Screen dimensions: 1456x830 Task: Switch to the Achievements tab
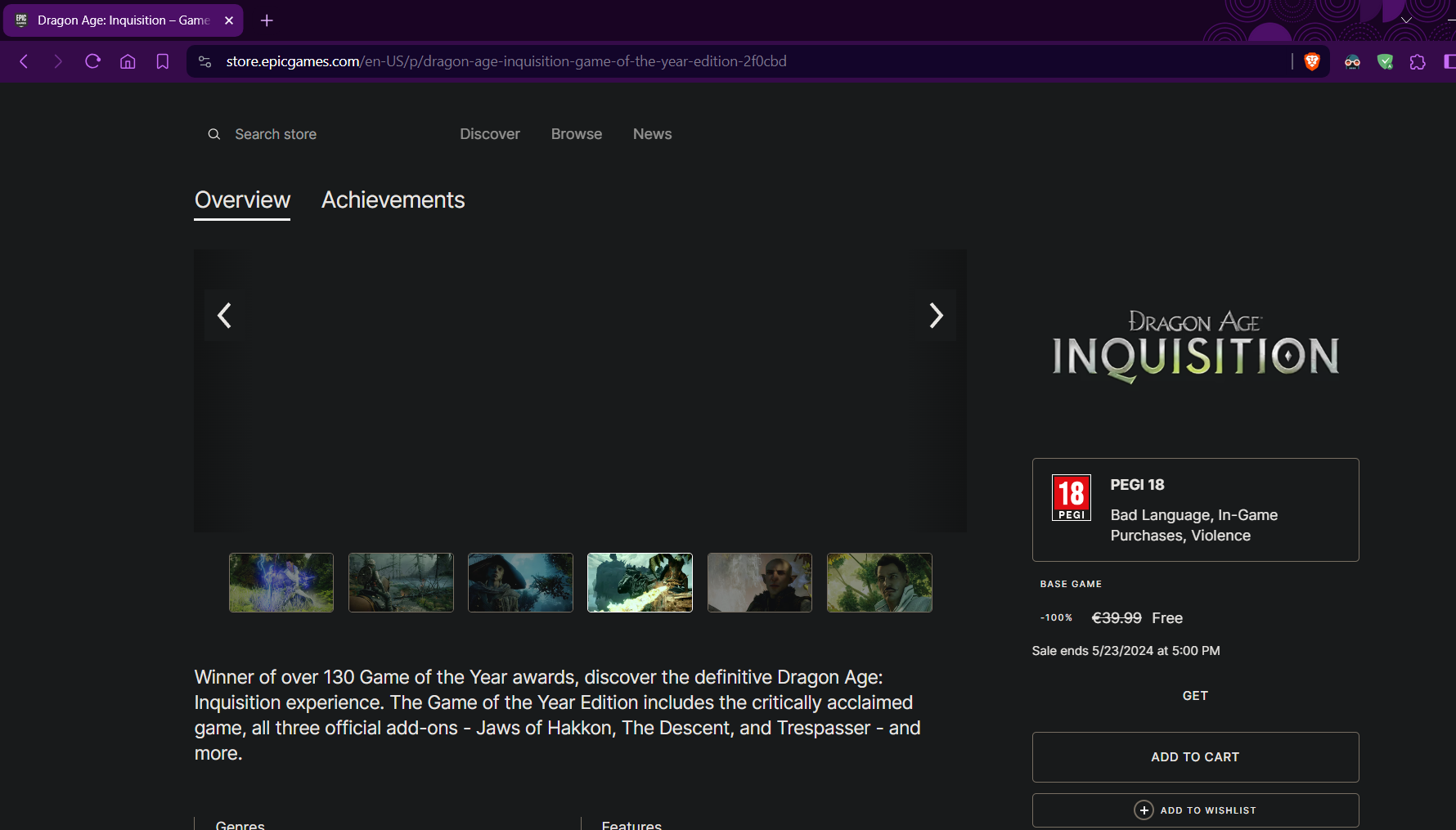tap(393, 200)
